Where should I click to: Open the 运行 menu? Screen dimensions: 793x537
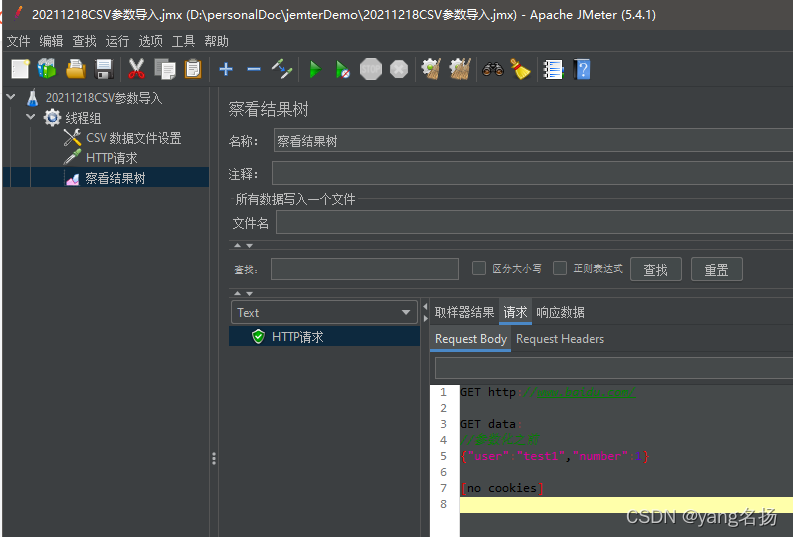117,41
